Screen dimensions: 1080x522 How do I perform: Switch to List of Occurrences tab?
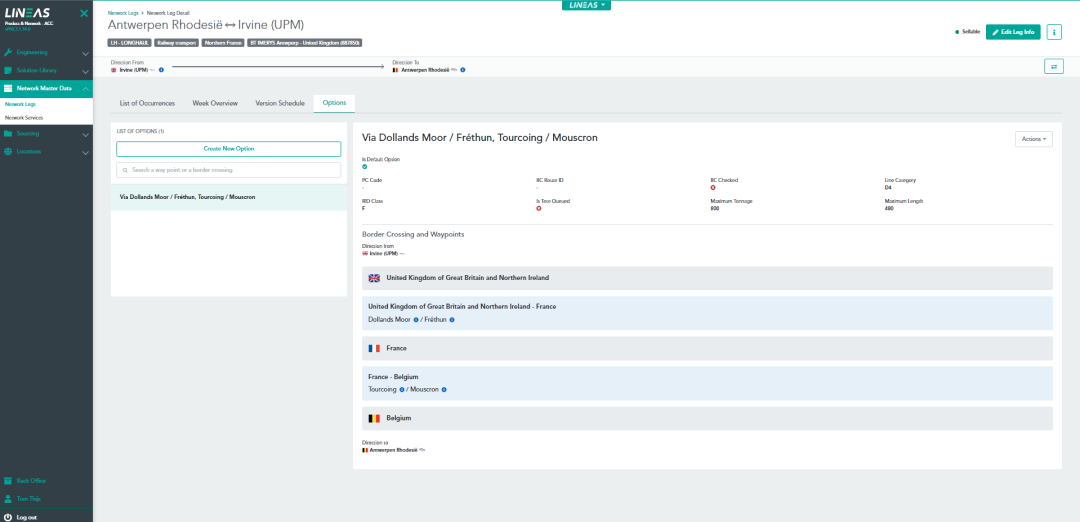(147, 103)
